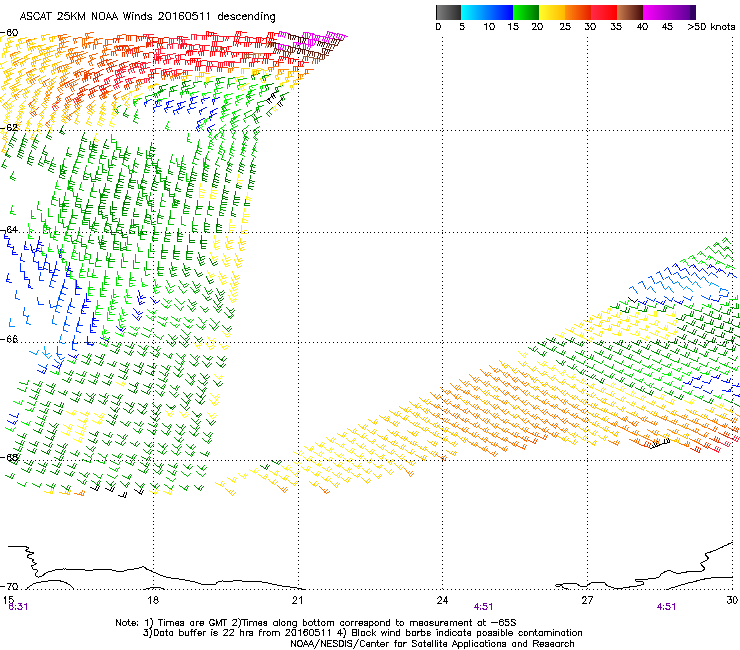Click the '0' label under the color legend

coord(438,27)
